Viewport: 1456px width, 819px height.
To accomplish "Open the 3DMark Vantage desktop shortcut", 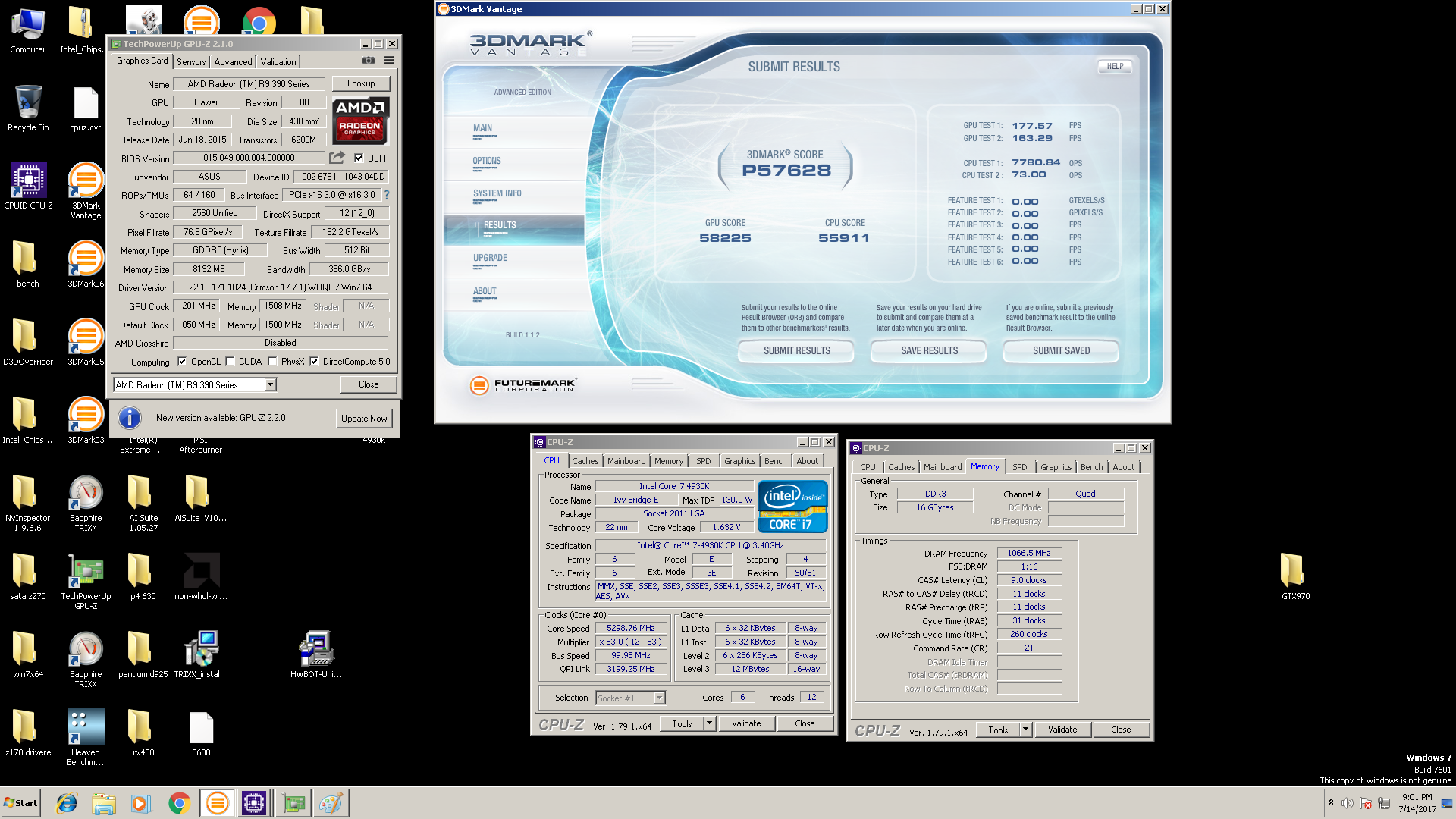I will (86, 190).
